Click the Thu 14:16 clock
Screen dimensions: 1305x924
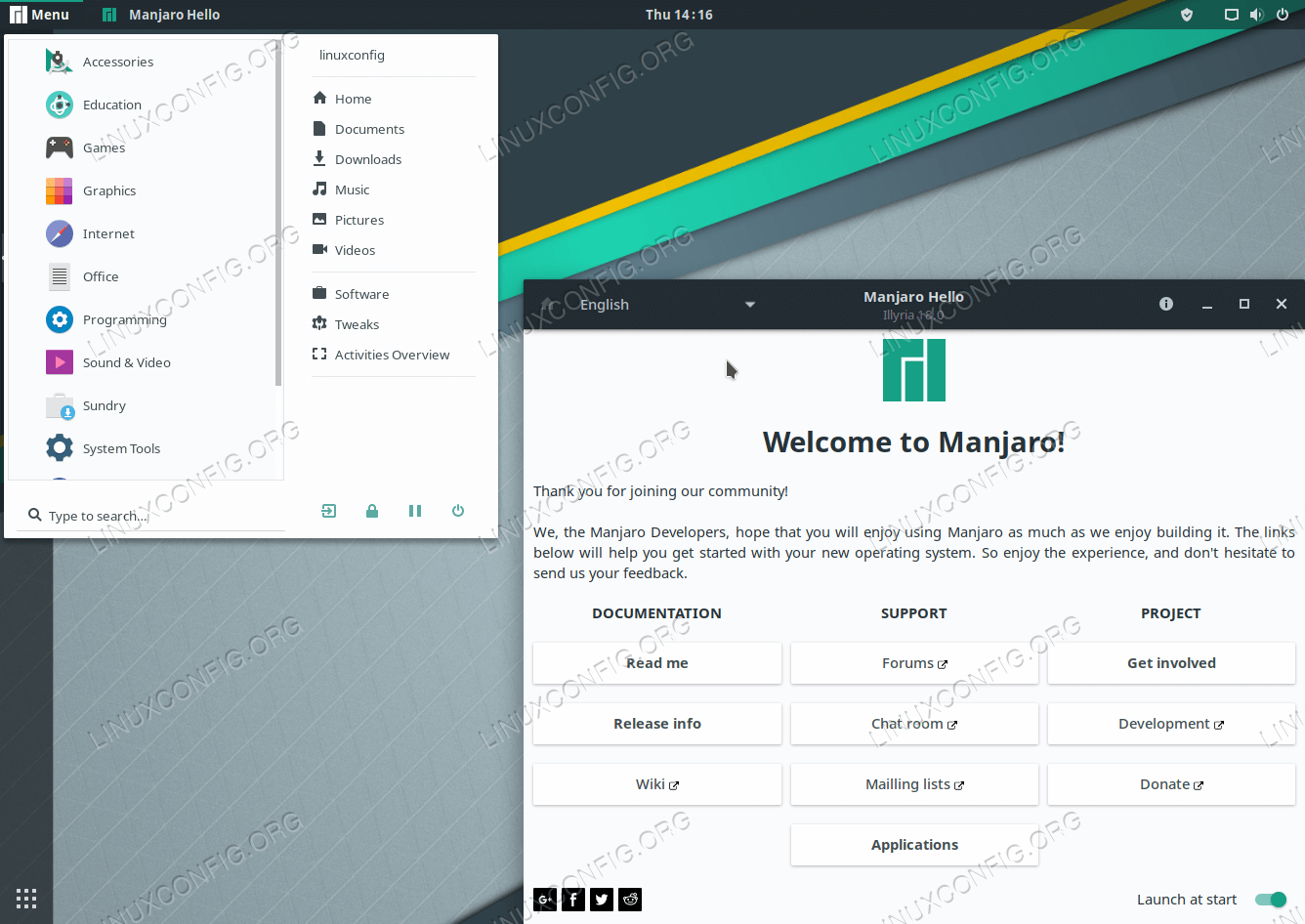click(x=679, y=15)
